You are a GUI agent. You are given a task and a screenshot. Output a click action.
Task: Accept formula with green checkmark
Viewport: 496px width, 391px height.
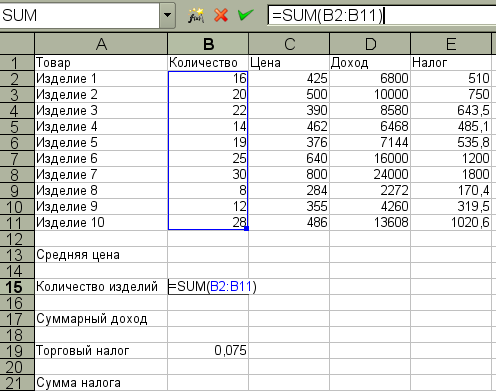tap(246, 15)
